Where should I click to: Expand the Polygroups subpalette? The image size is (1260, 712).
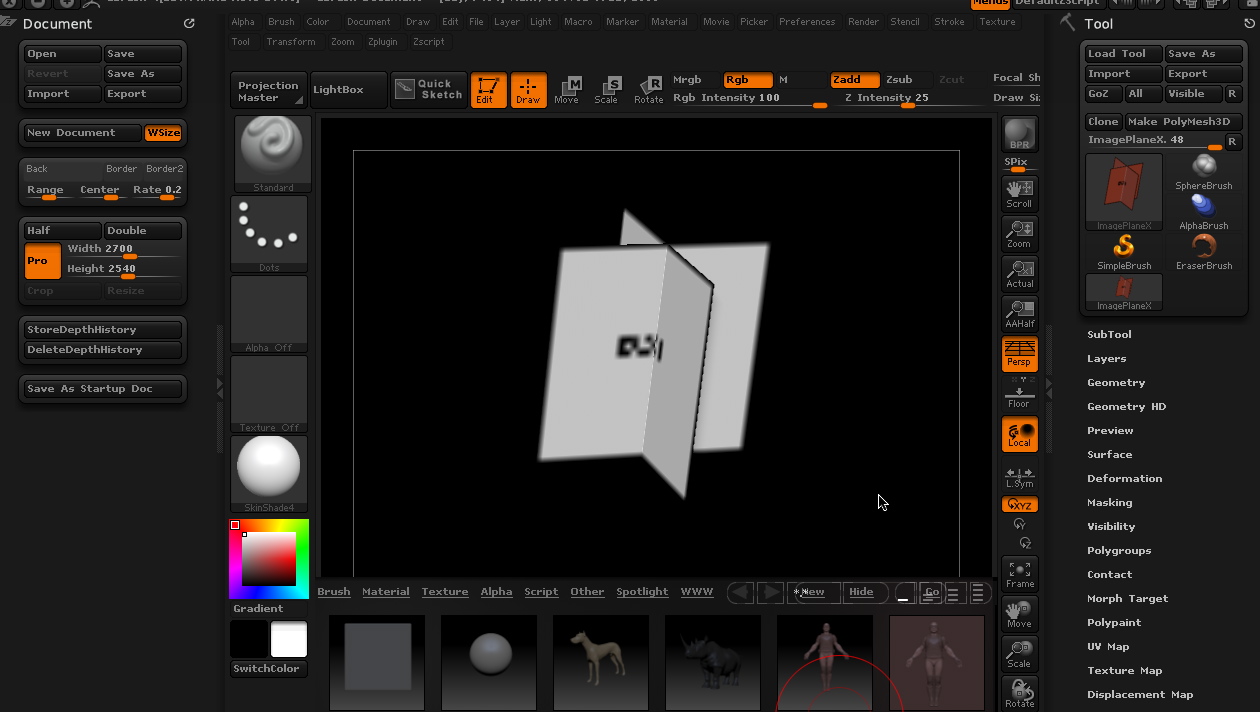point(1119,551)
